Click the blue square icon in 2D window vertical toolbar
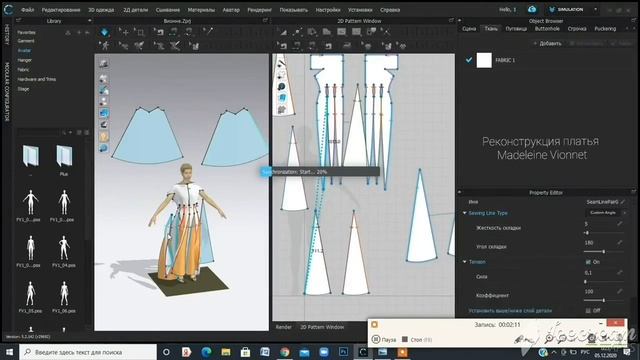Viewport: 640px width, 360px height. click(x=282, y=98)
